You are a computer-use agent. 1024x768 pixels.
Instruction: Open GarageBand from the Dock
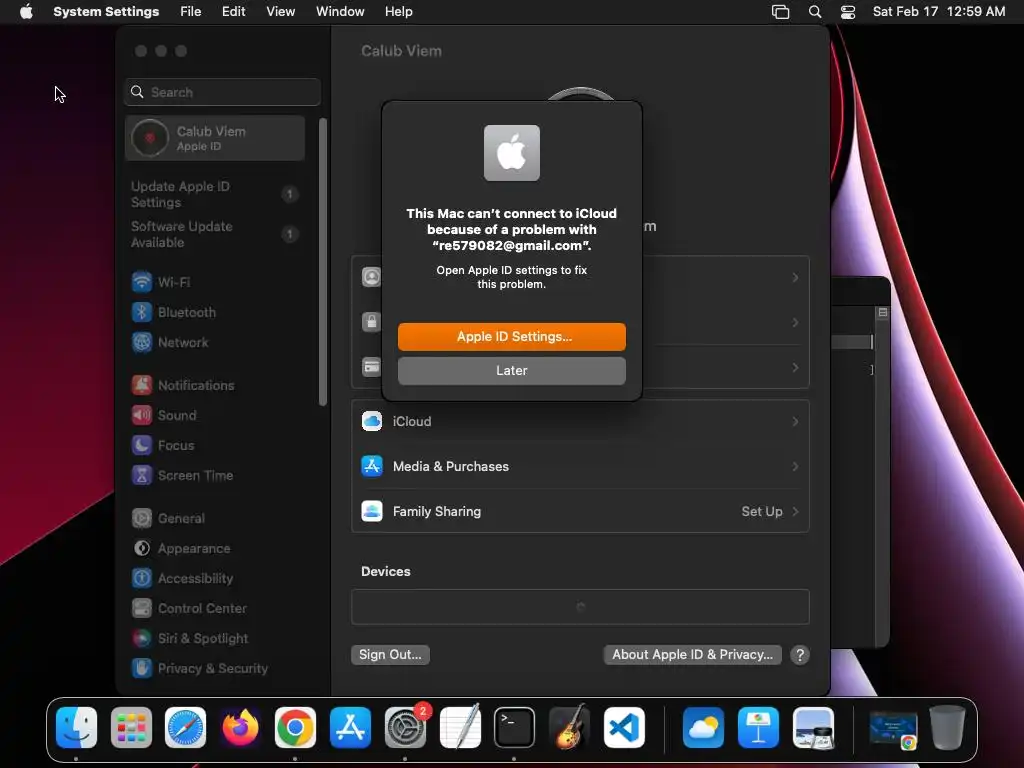[x=569, y=728]
